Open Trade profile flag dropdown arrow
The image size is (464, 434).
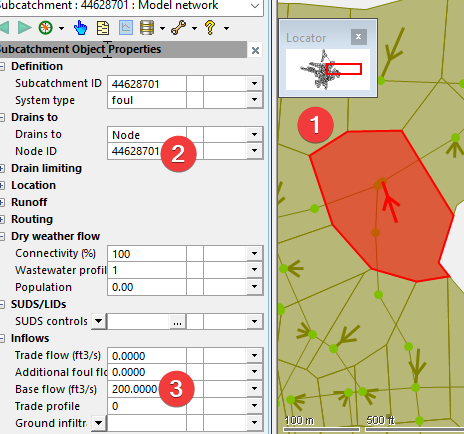tap(254, 406)
